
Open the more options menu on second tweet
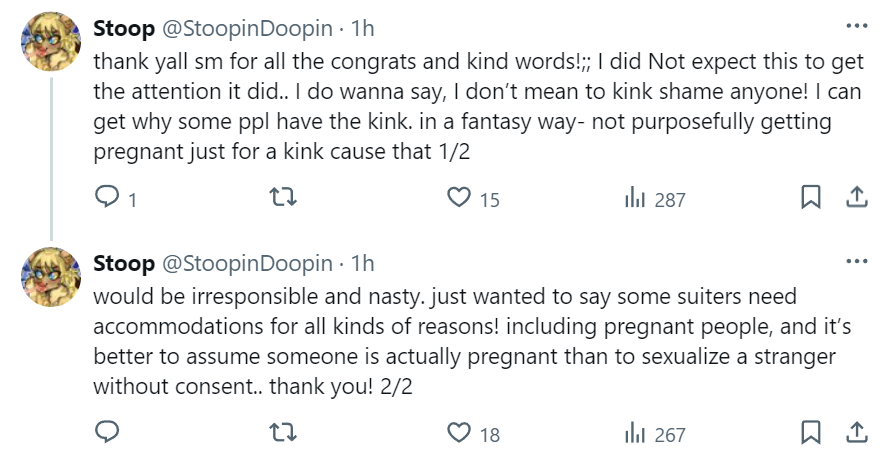pos(857,261)
